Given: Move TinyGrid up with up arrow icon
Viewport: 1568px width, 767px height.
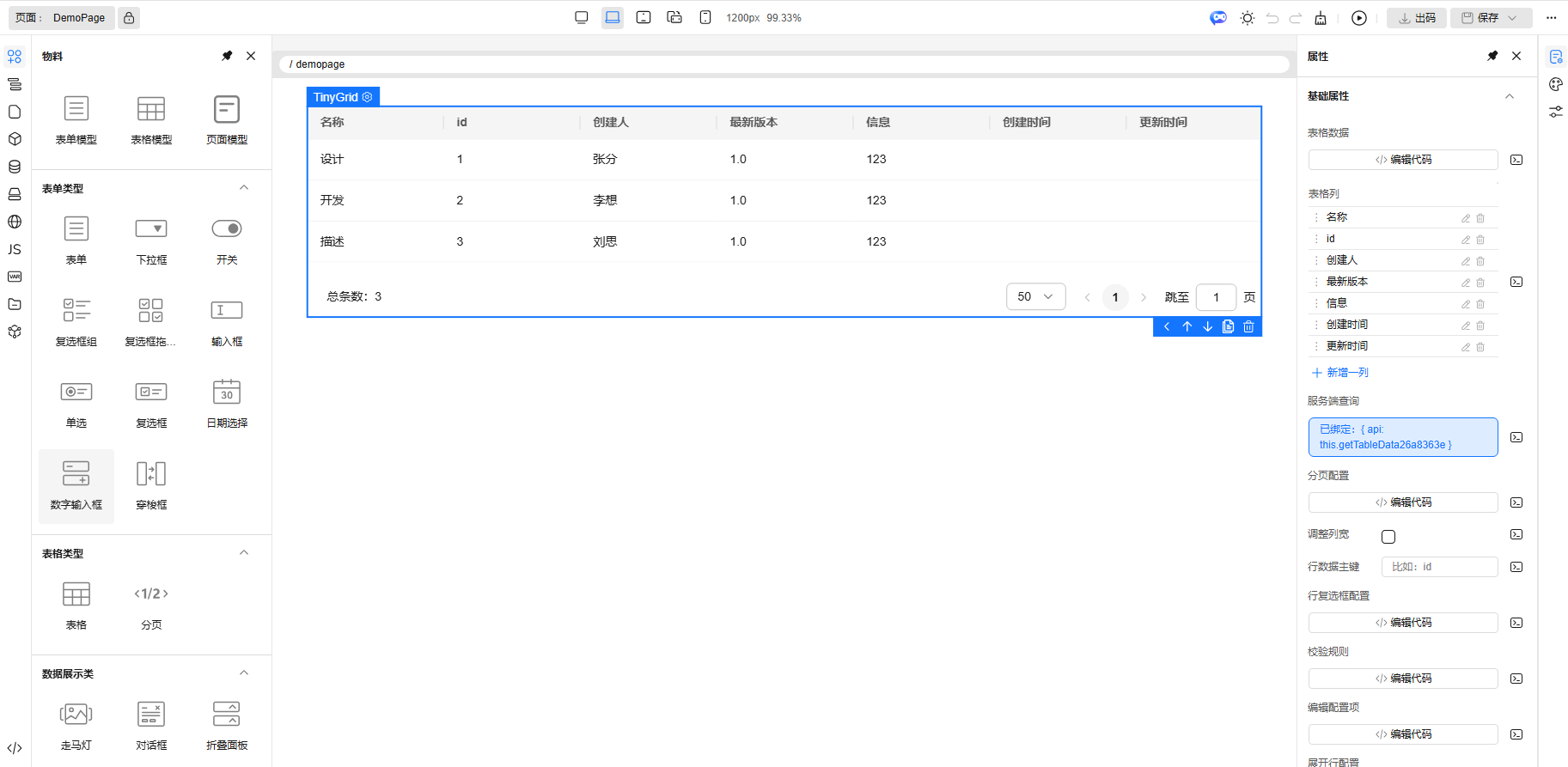Looking at the screenshot, I should pyautogui.click(x=1187, y=326).
